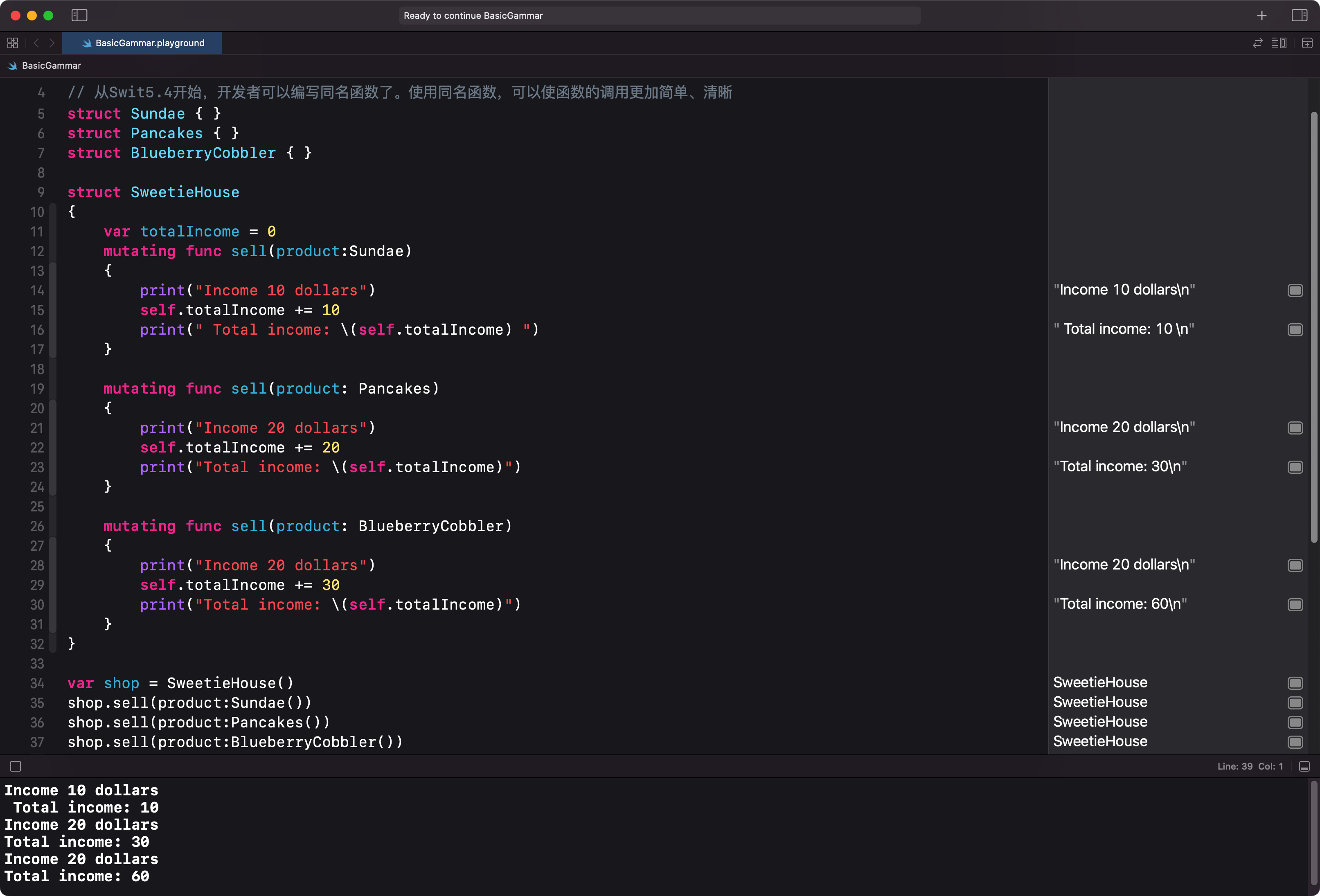1320x896 pixels.
Task: Click the activity status "Ready to continue BasicGammar"
Action: (660, 15)
